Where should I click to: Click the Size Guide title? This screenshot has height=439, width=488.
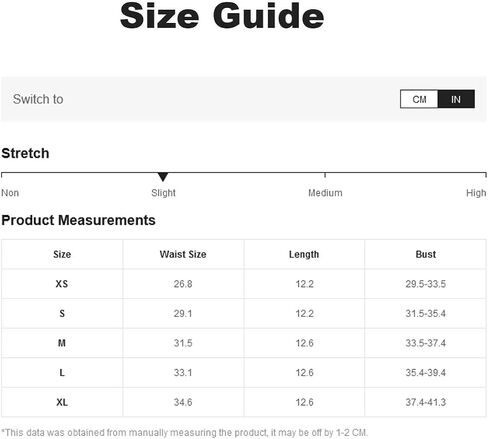point(222,16)
